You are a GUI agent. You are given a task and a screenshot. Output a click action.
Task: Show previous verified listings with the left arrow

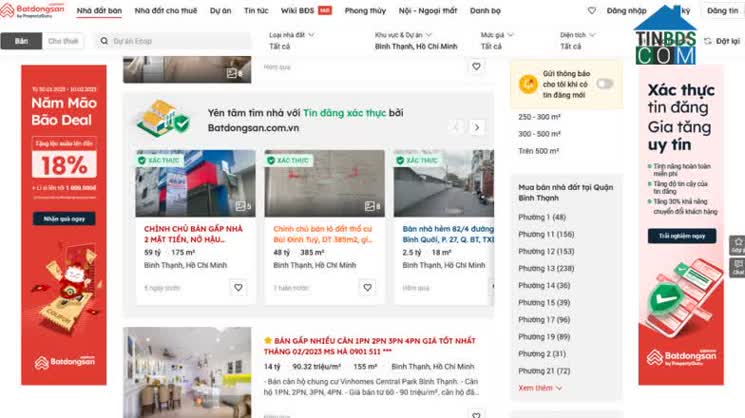click(x=456, y=127)
